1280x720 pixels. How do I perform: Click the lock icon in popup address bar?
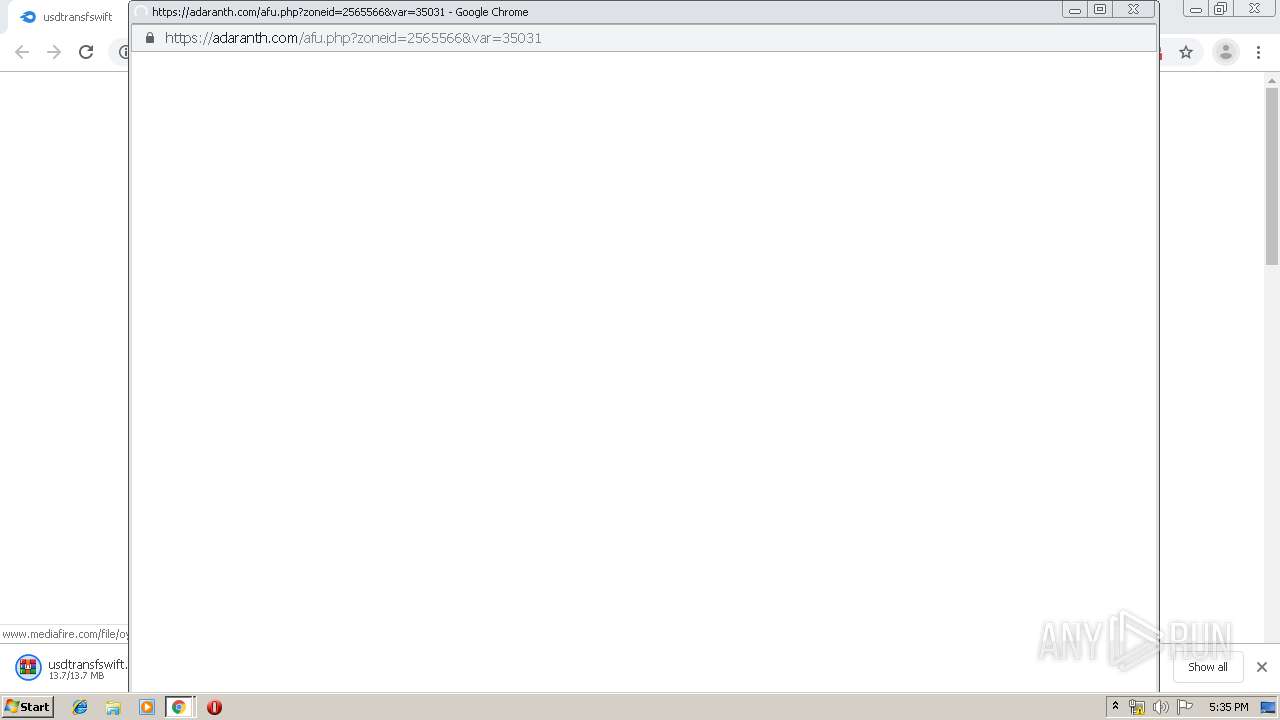coord(150,38)
